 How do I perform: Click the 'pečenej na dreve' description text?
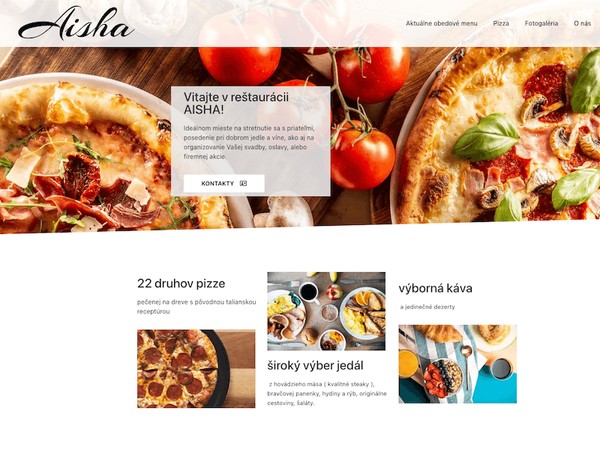197,307
